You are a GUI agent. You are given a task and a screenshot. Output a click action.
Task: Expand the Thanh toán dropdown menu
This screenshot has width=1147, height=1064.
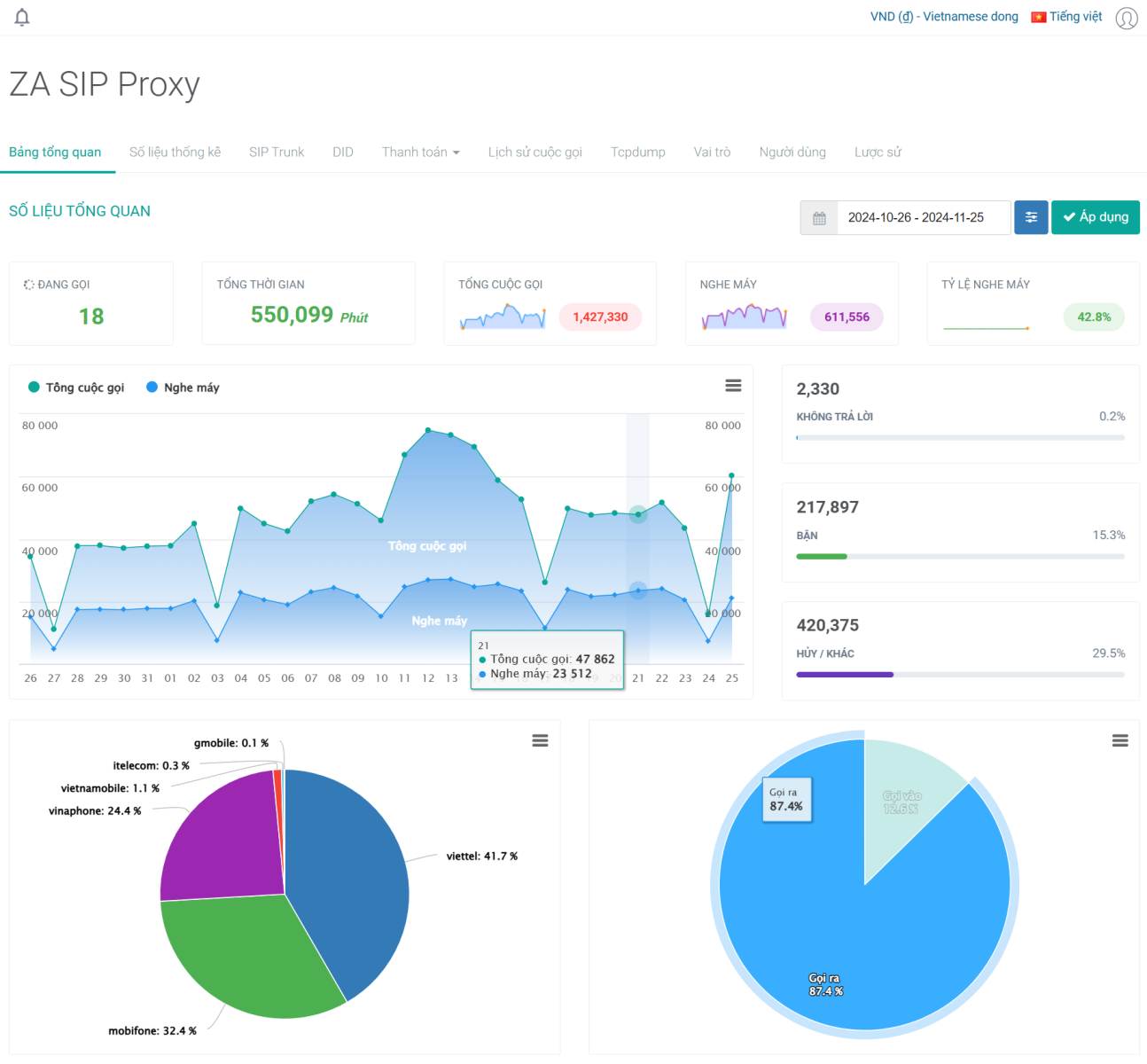pyautogui.click(x=420, y=152)
